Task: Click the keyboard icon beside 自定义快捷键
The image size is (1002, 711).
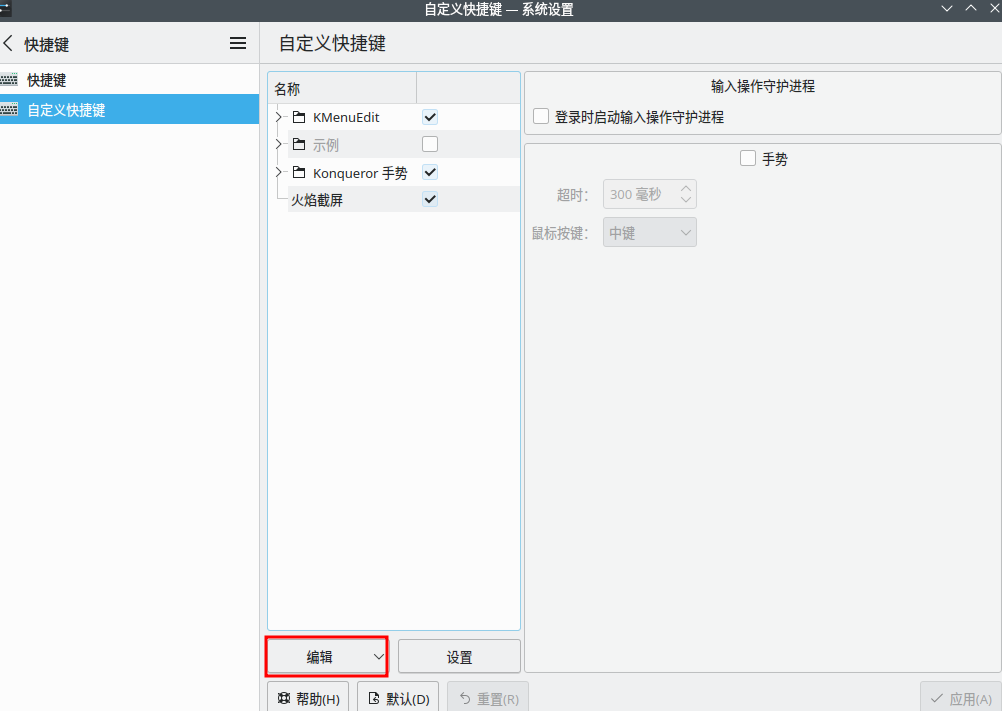Action: pos(9,109)
